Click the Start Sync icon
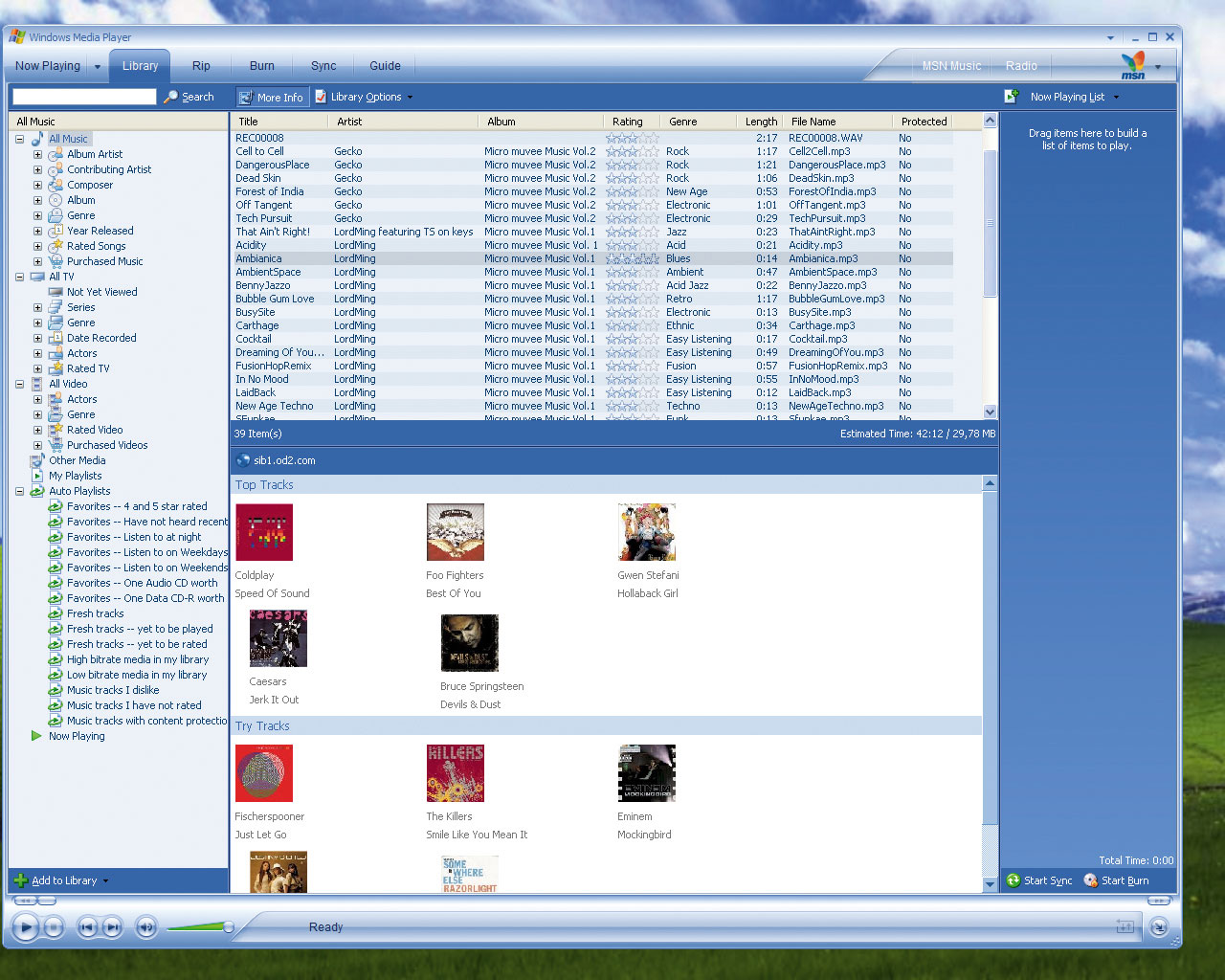 click(x=1013, y=880)
